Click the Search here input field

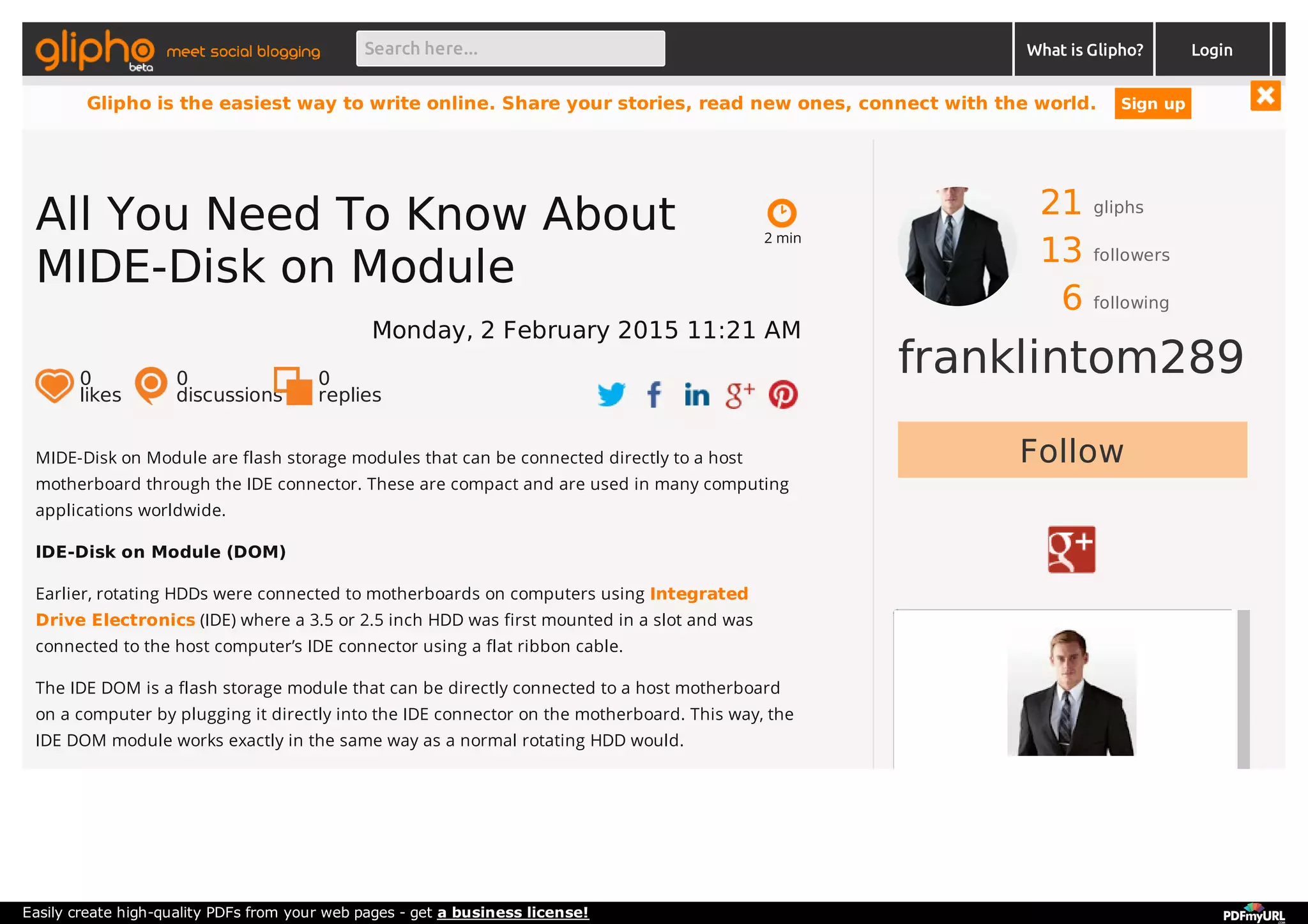coord(510,49)
